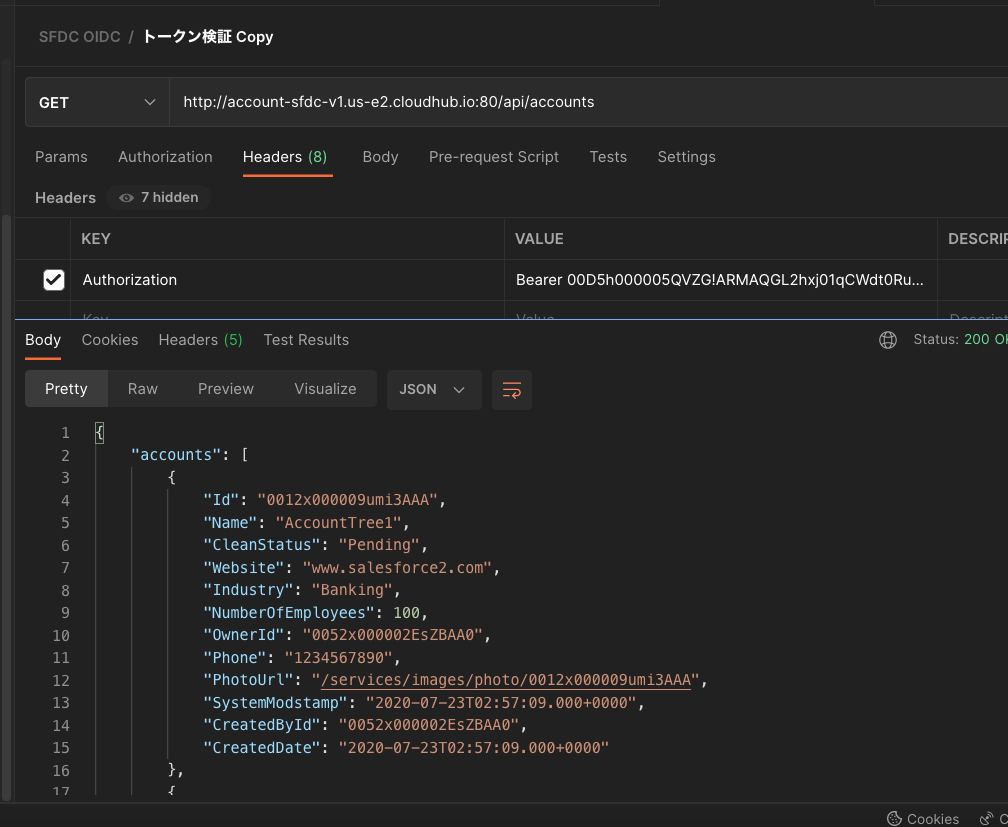Screen dimensions: 1008x827
Task: Open the Authorization request tab
Action: (x=165, y=157)
